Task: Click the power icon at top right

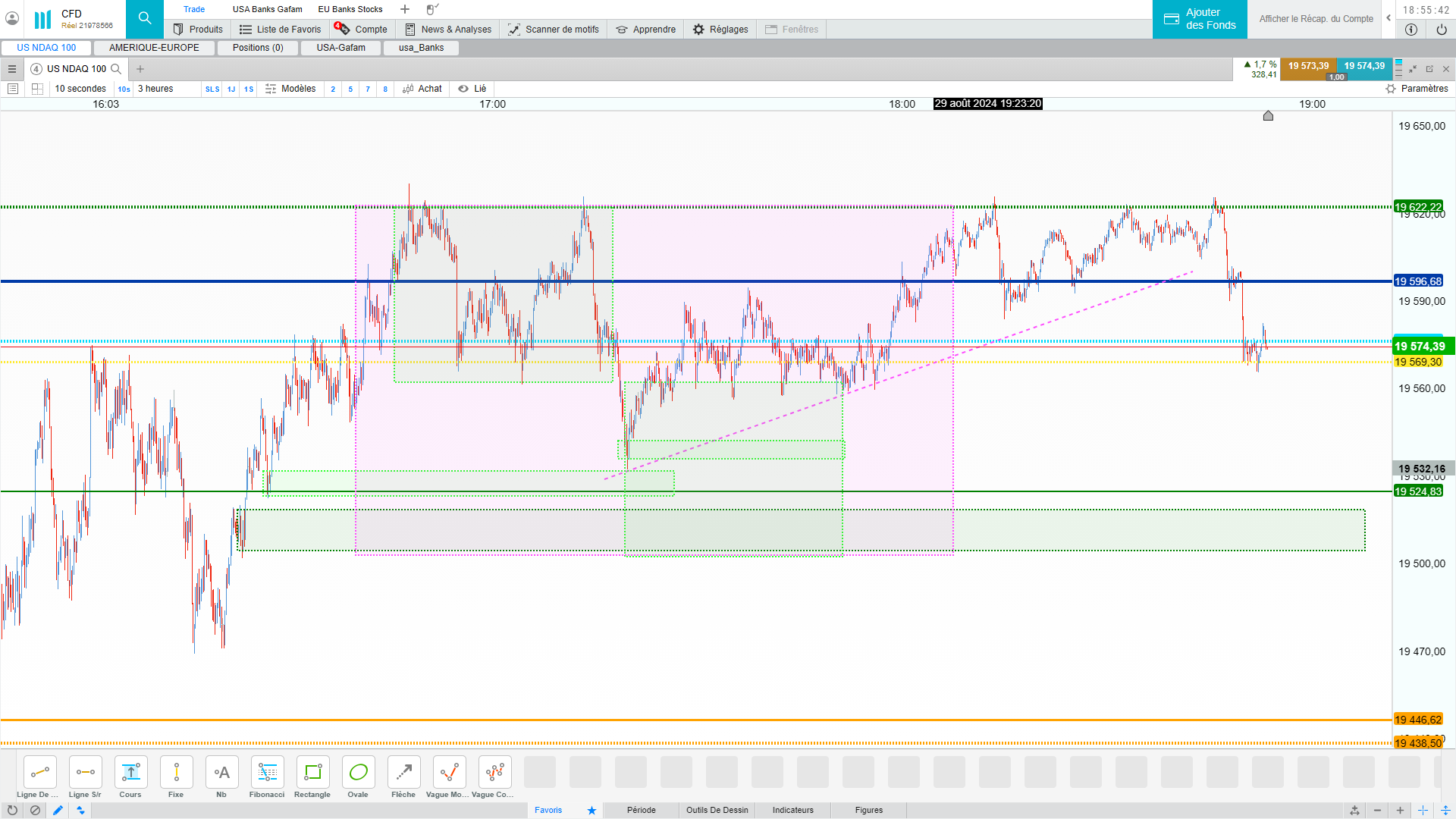Action: pos(1441,30)
